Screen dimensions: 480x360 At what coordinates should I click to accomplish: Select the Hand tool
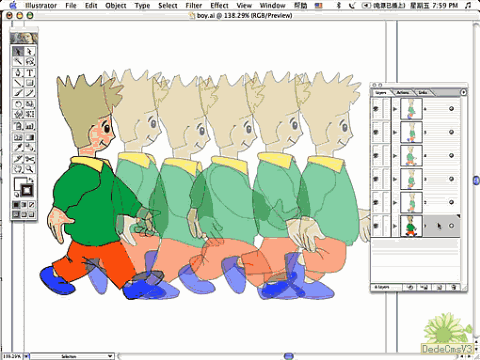18,169
